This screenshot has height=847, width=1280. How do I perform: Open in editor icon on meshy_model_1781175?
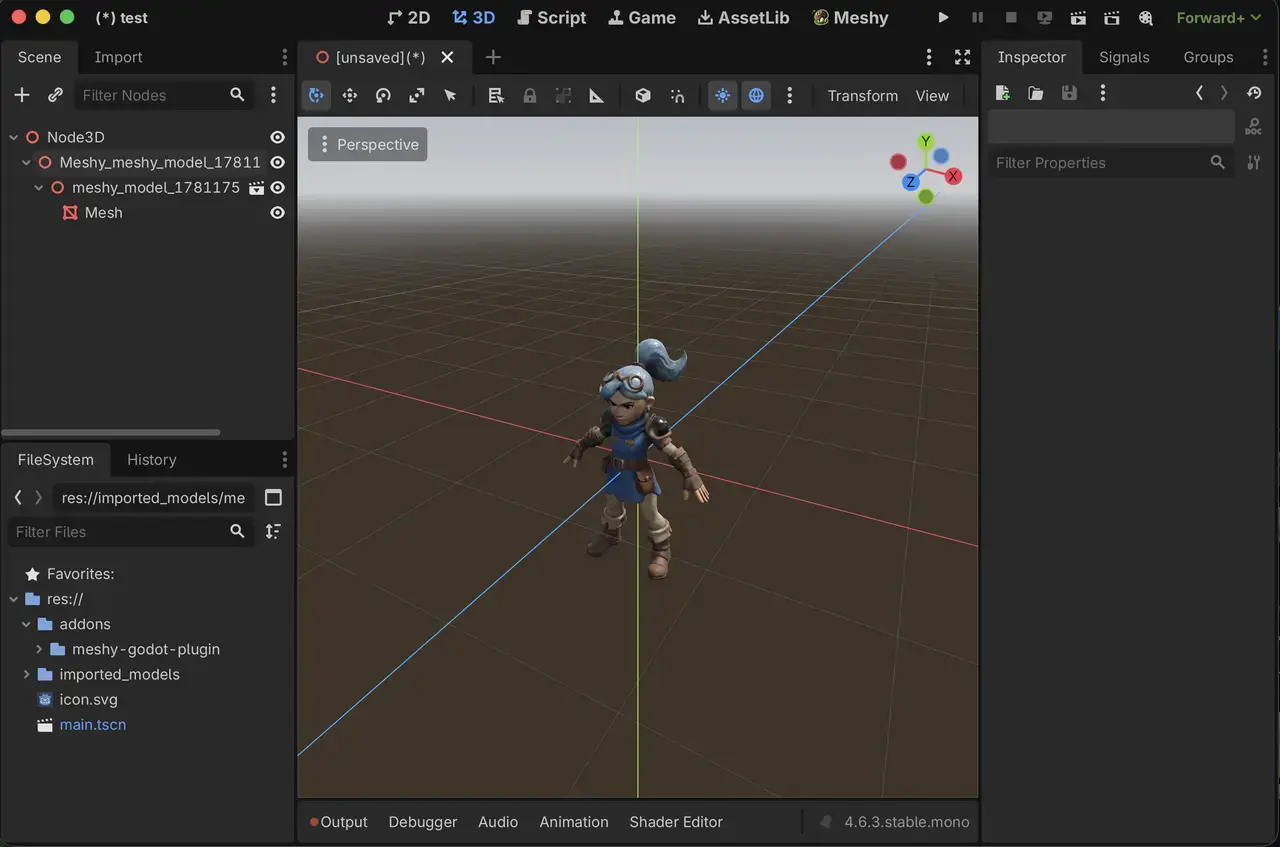256,187
